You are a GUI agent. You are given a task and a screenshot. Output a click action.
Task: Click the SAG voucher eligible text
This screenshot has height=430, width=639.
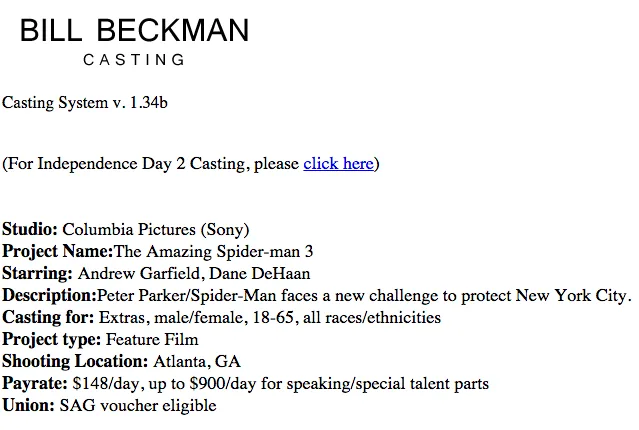(138, 406)
